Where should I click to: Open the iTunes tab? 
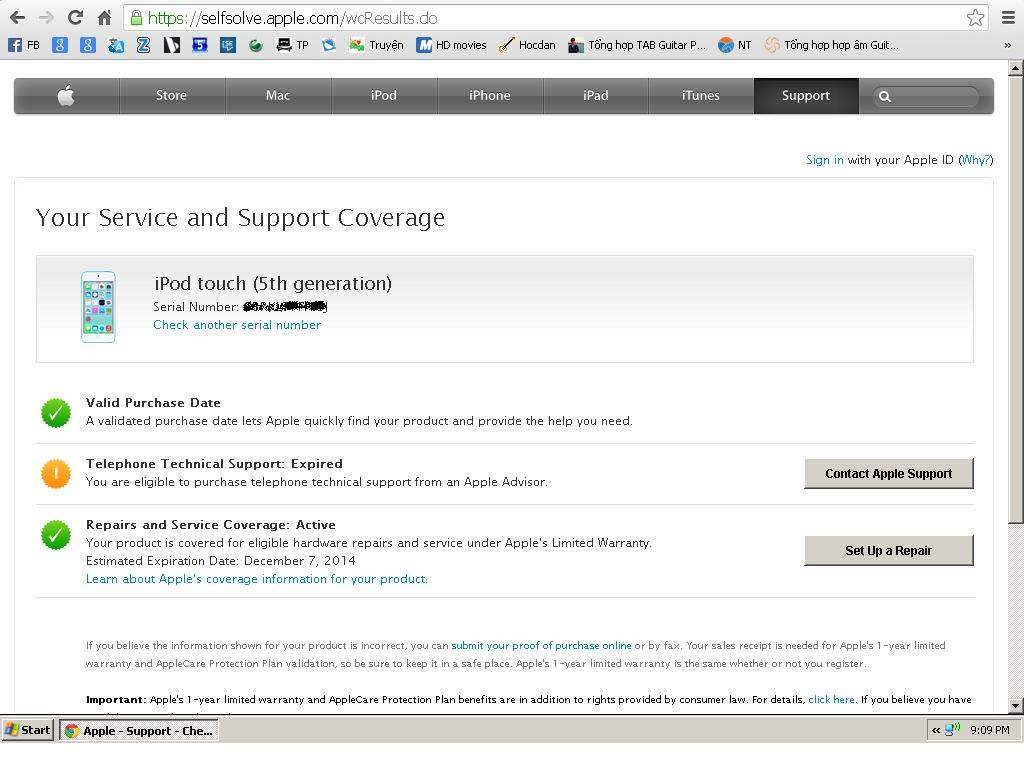(x=701, y=96)
